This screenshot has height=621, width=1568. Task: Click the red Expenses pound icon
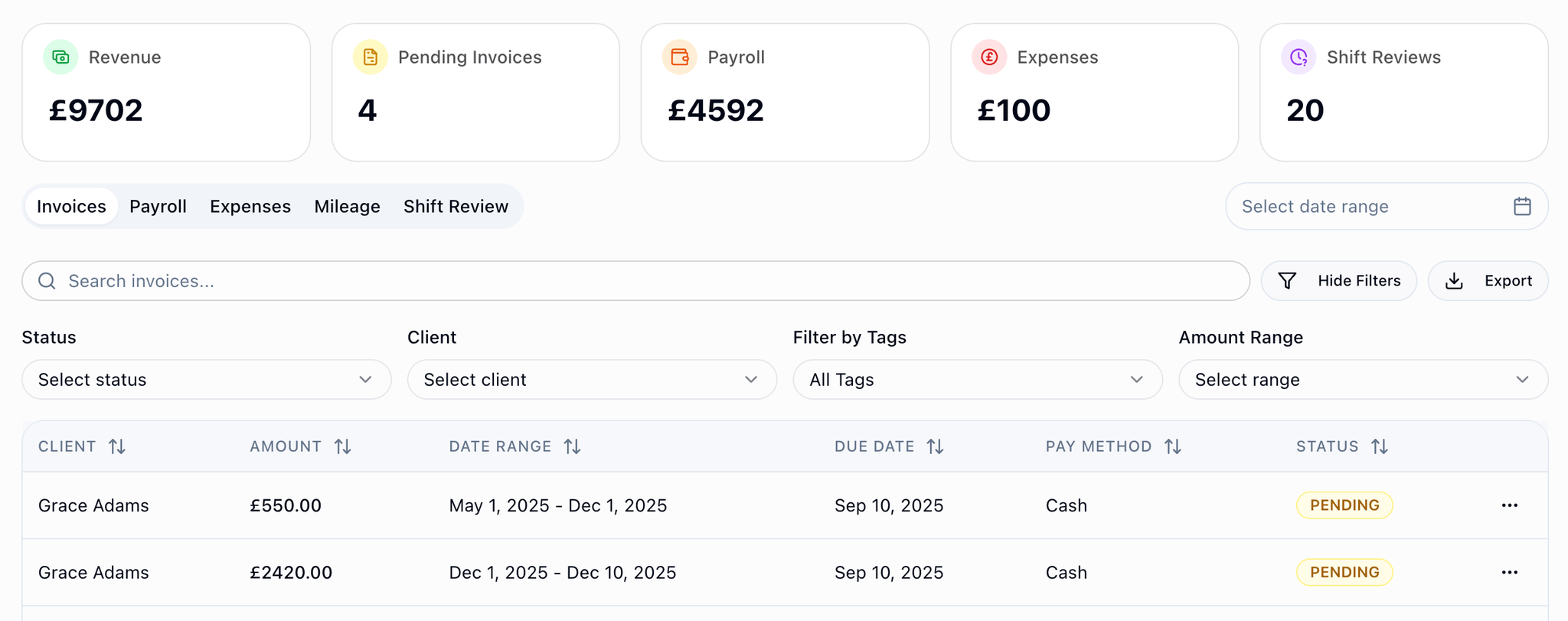pos(989,57)
